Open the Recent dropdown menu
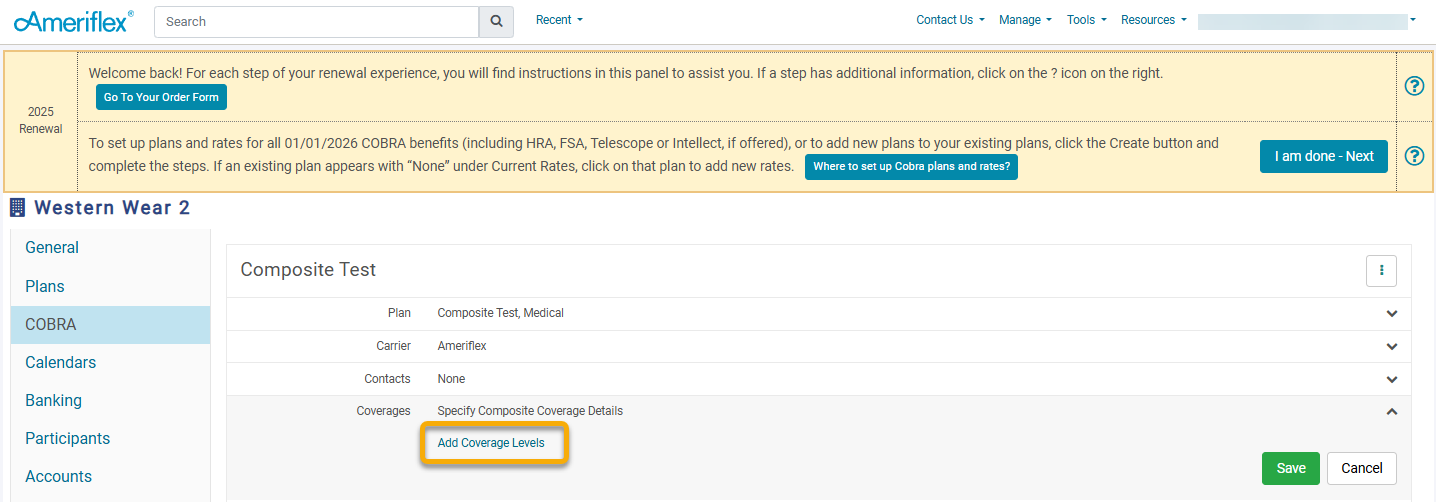 pos(559,20)
